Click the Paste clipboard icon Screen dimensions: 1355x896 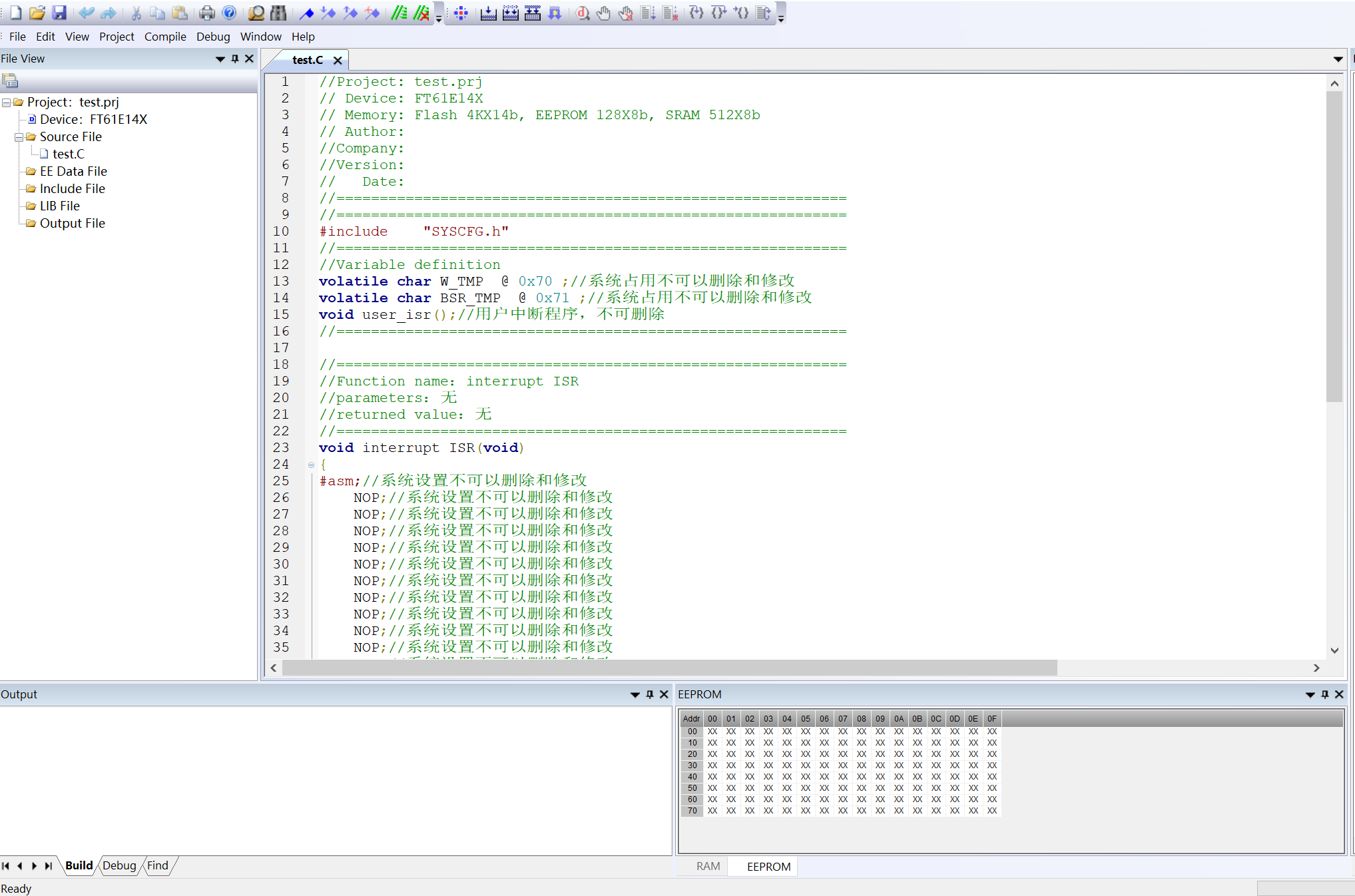pyautogui.click(x=180, y=13)
